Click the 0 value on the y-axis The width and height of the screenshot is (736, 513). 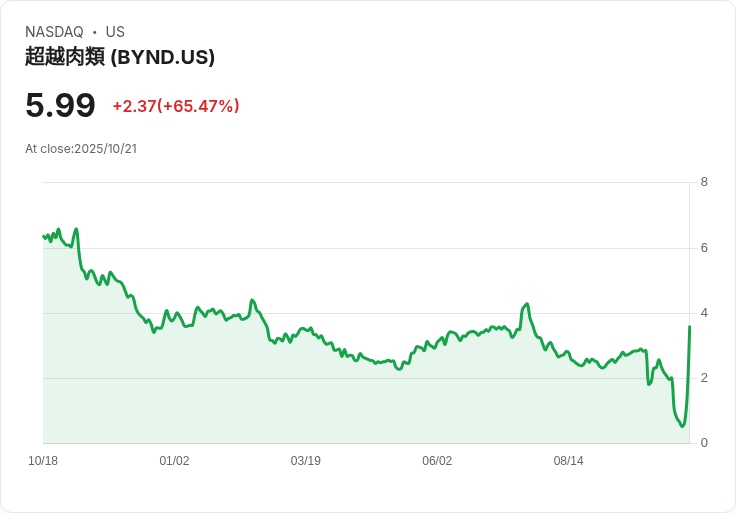point(704,443)
